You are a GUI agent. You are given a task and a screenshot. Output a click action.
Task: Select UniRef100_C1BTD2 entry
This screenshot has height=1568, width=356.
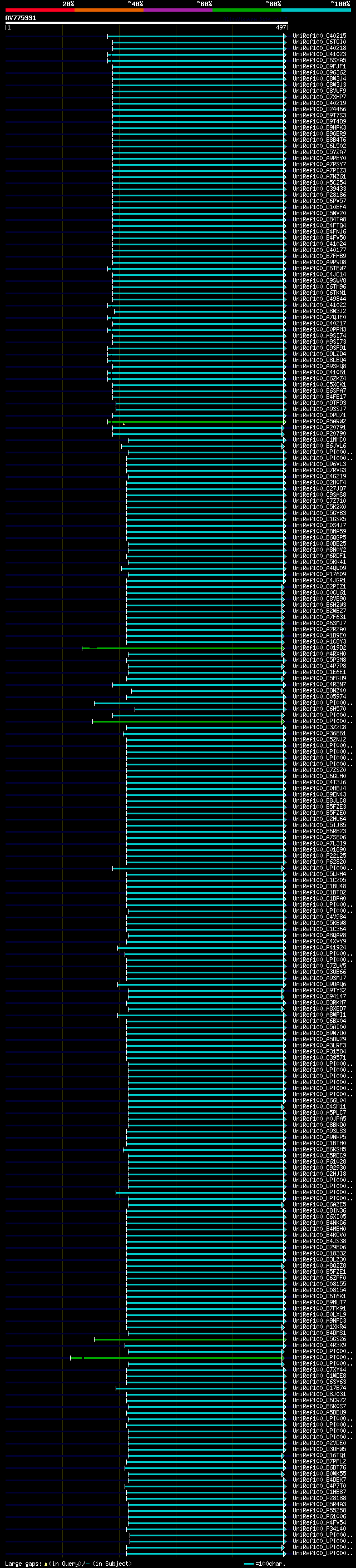319,892
